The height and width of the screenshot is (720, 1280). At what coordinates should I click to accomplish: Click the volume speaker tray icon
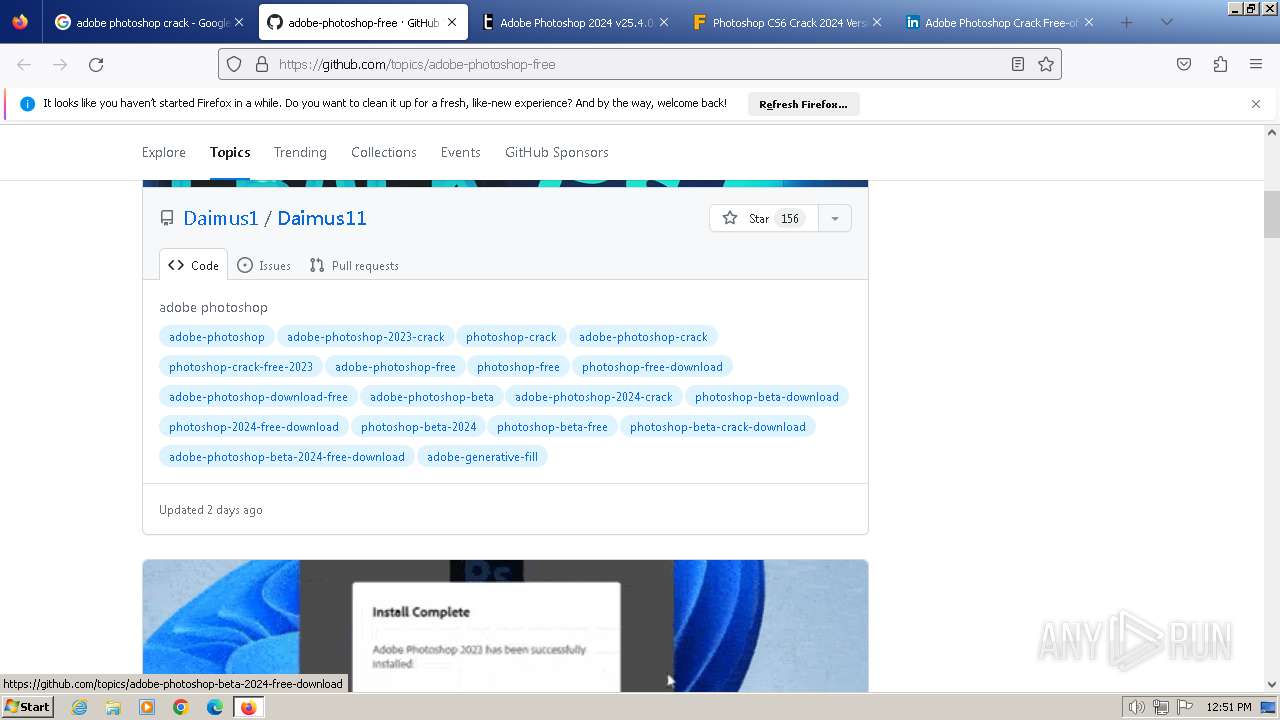pyautogui.click(x=1137, y=707)
